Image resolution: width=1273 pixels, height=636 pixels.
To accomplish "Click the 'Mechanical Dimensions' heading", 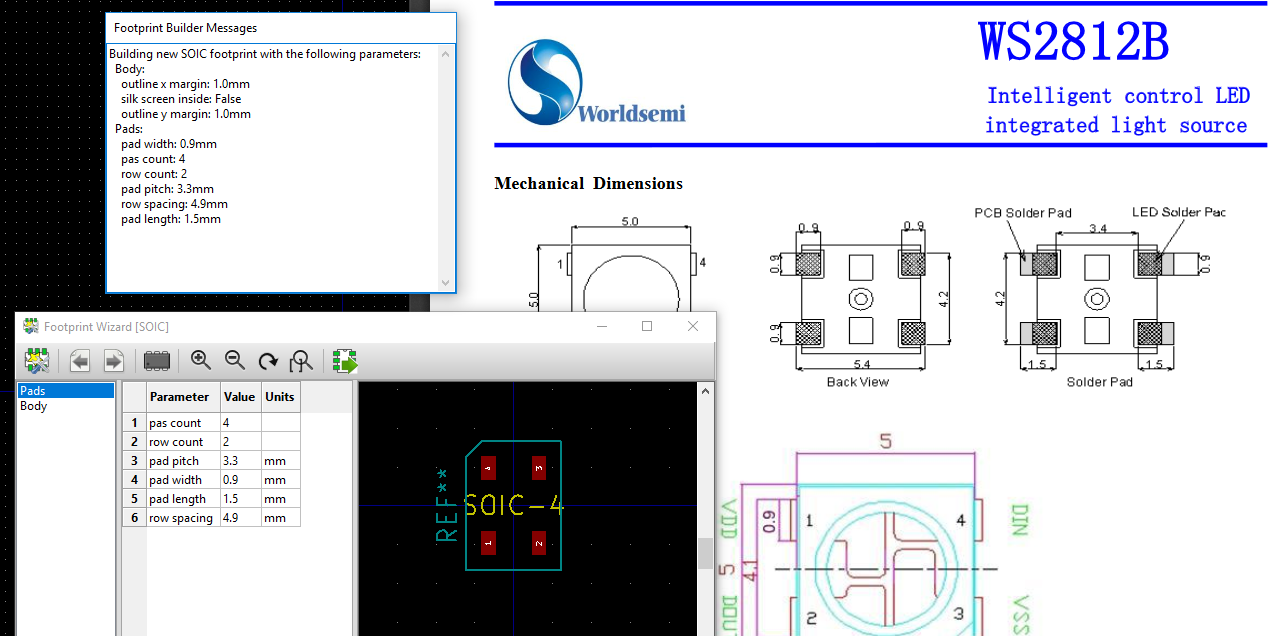I will point(588,183).
